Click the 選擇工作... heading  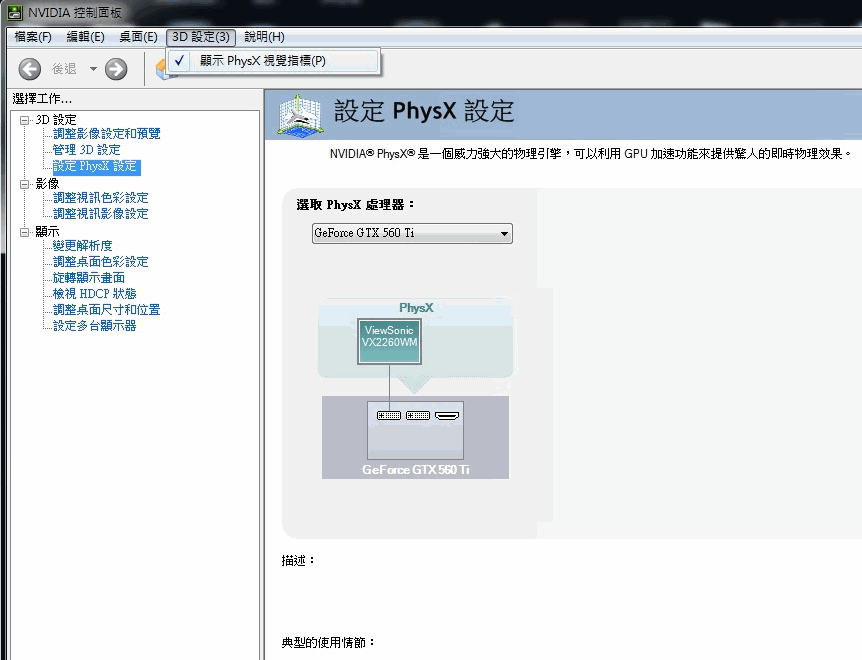click(42, 99)
